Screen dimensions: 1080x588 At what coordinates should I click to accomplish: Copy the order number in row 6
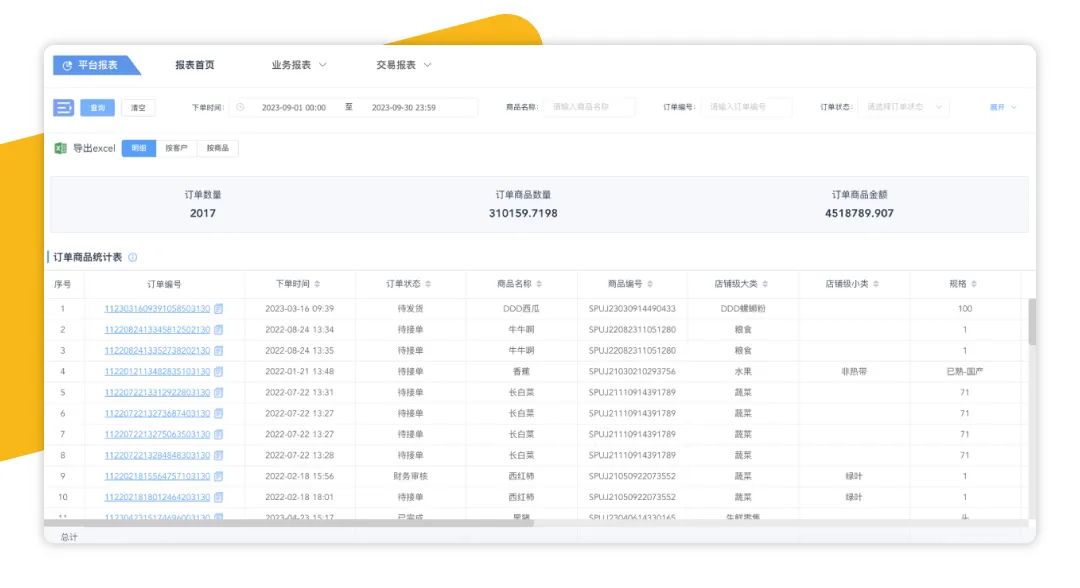pos(218,414)
